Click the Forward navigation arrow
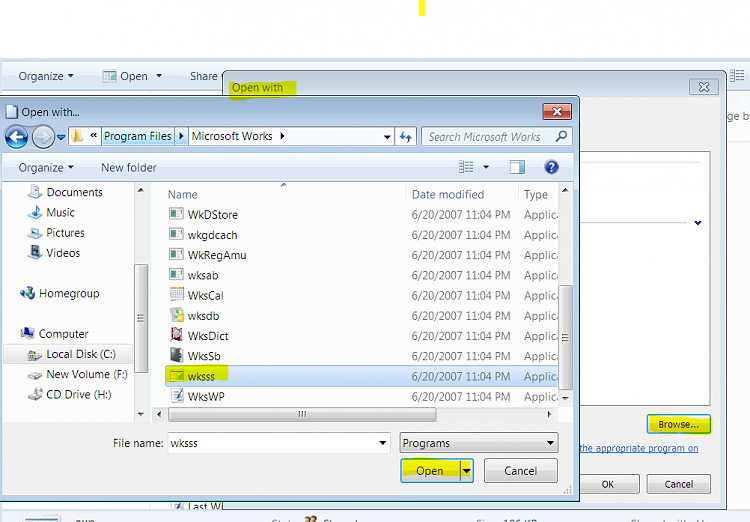This screenshot has height=522, width=750. coord(43,137)
